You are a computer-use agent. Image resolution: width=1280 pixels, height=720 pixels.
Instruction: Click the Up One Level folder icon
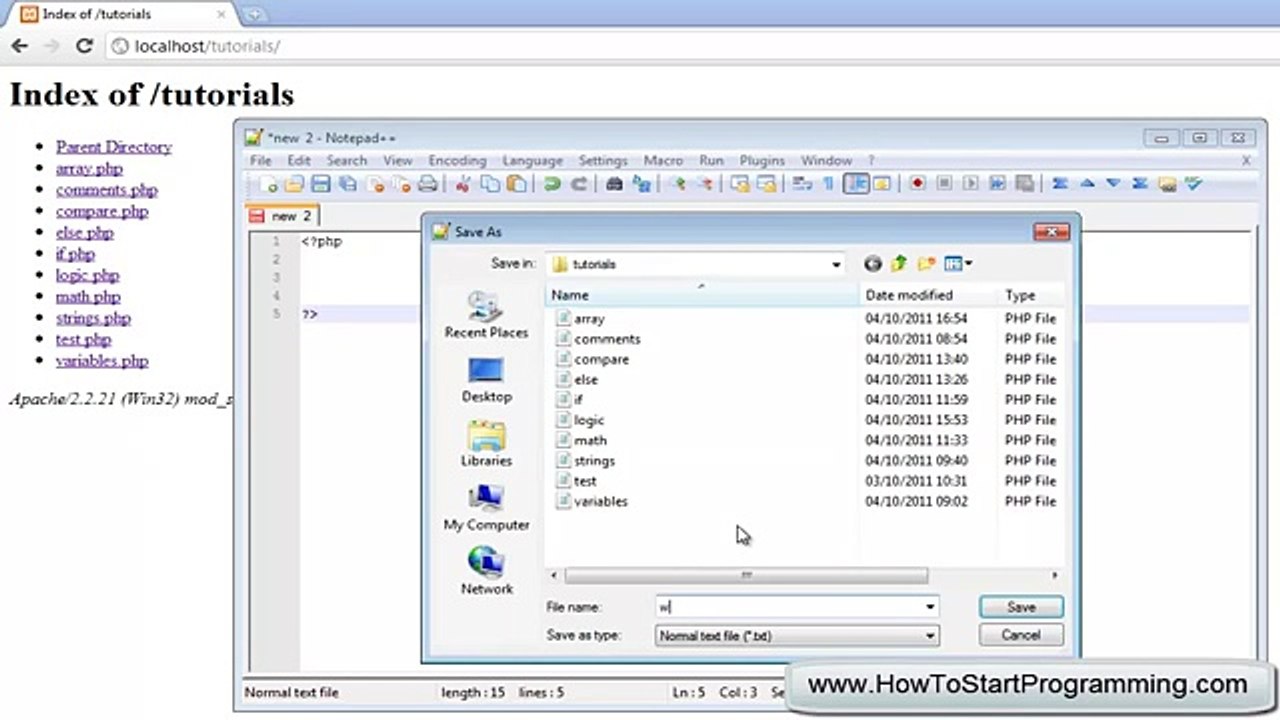[x=899, y=264]
